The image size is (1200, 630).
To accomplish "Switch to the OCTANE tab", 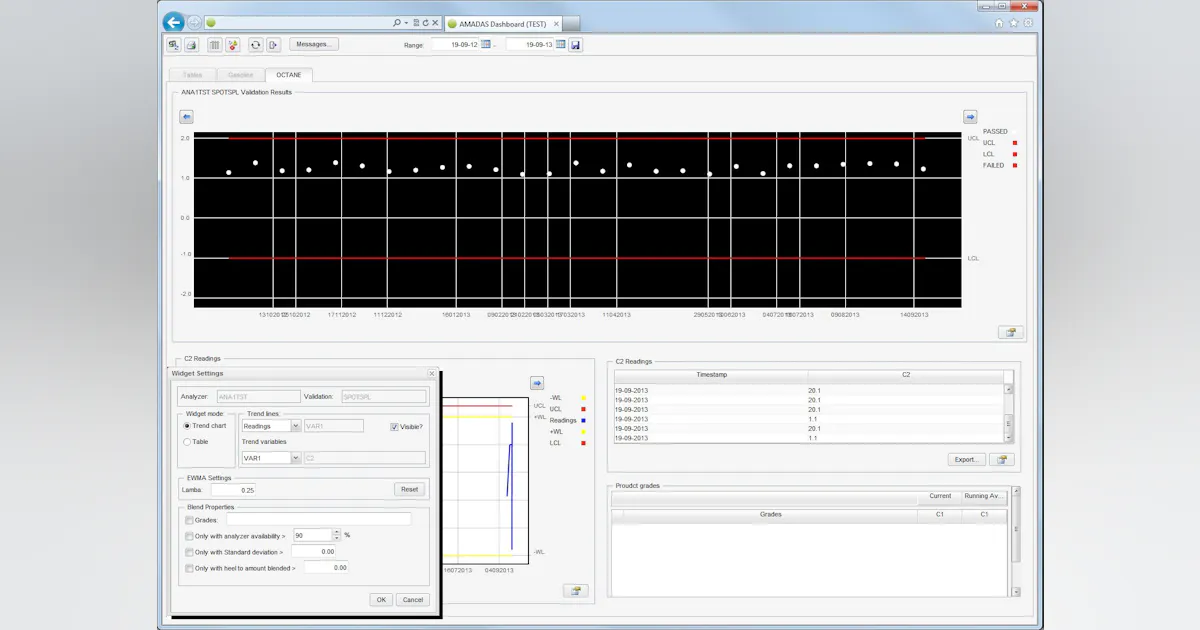I will tap(289, 75).
